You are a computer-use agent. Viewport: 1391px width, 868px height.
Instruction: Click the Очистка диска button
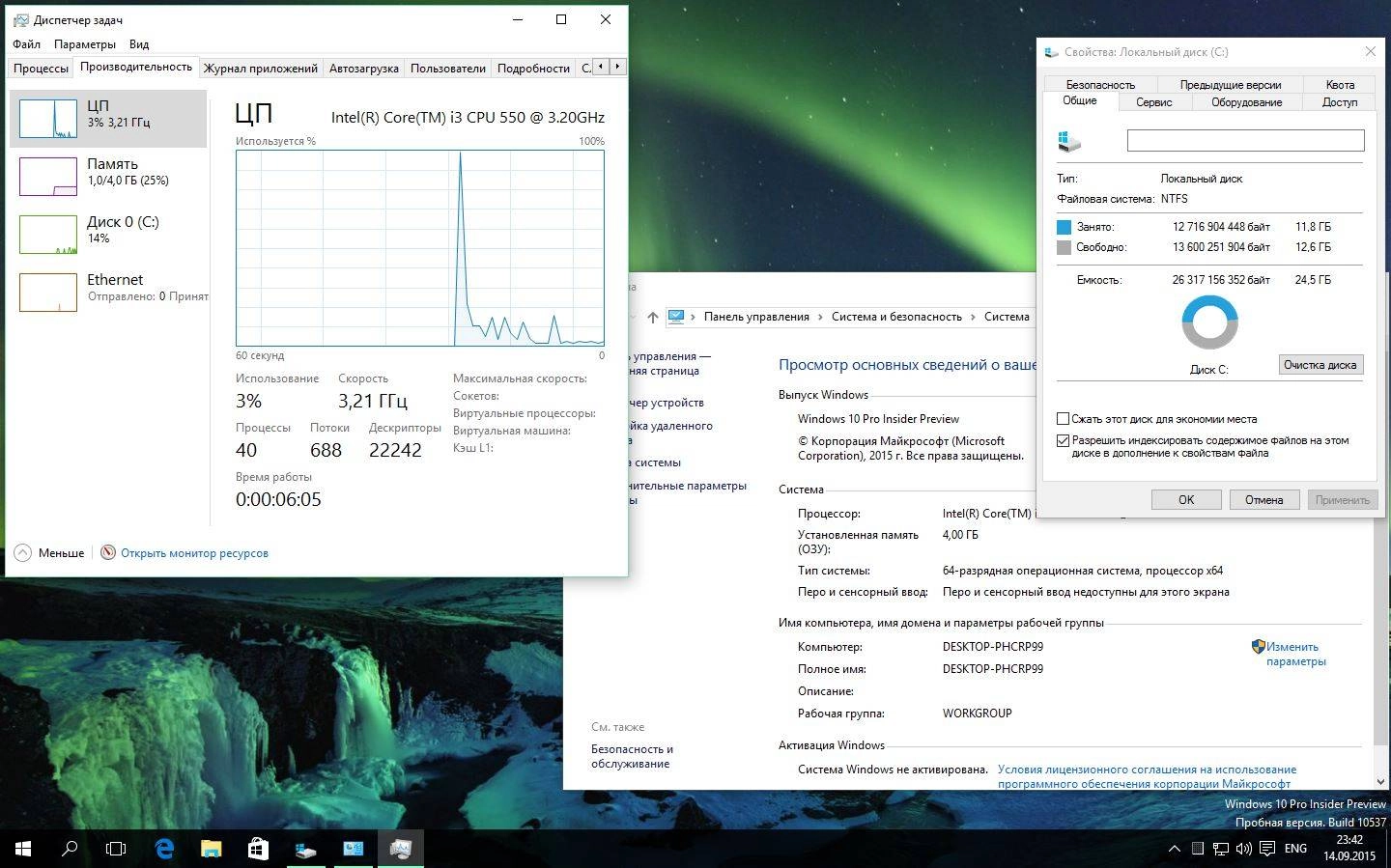(x=1320, y=364)
